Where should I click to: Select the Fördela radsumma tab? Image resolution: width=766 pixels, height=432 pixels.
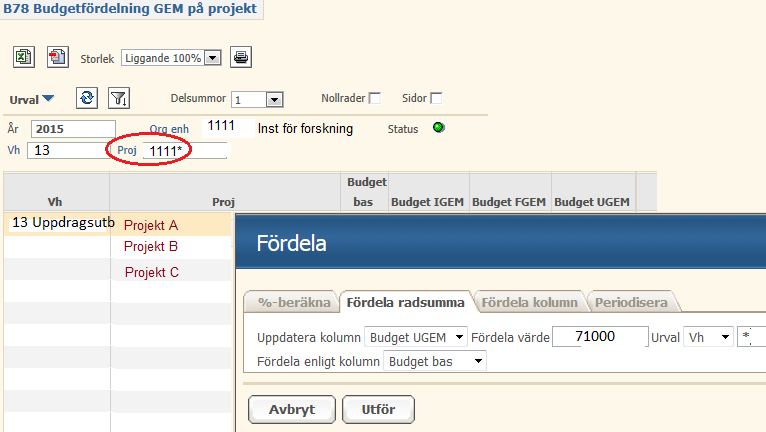pyautogui.click(x=405, y=302)
